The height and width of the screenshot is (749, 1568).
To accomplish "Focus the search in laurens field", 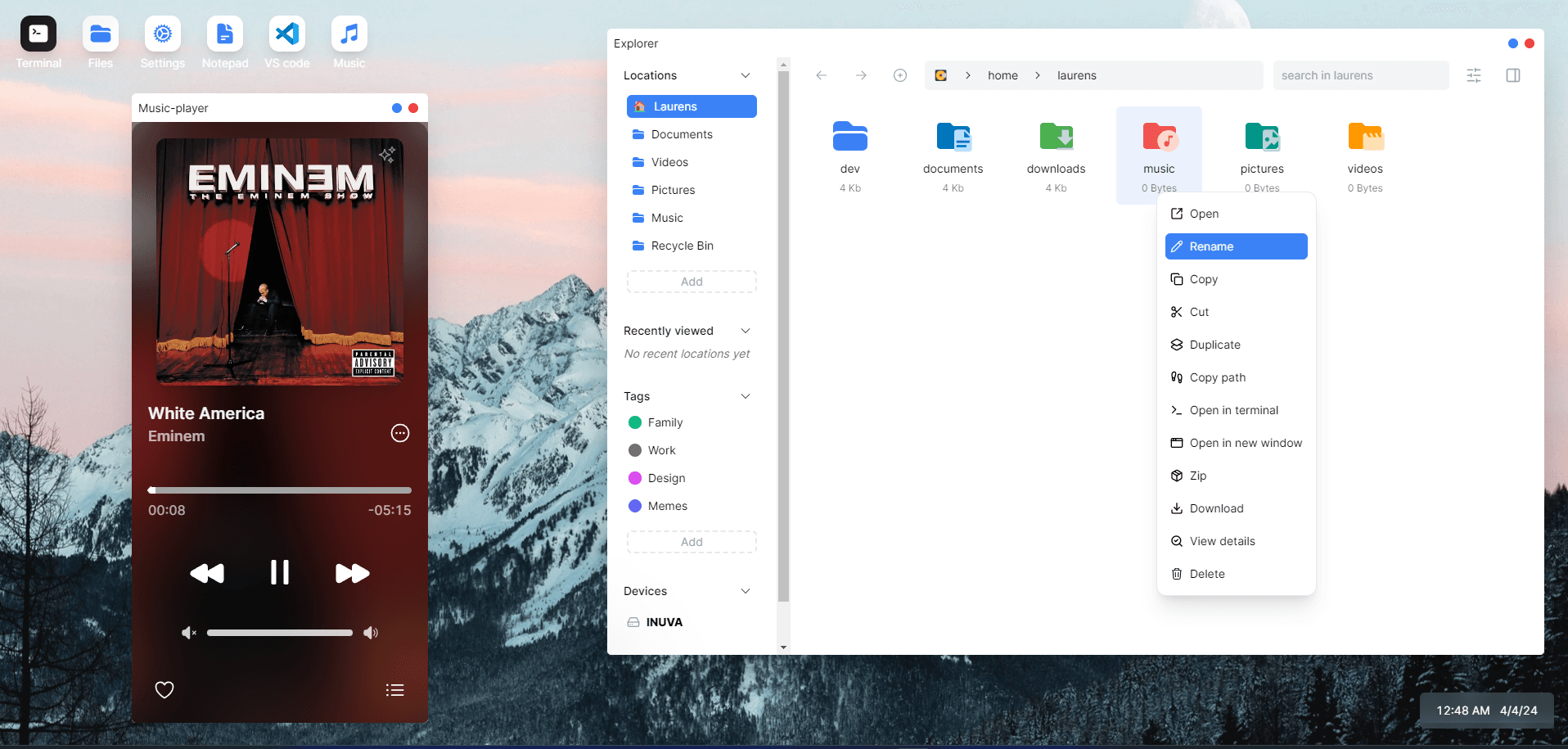I will coord(1361,75).
